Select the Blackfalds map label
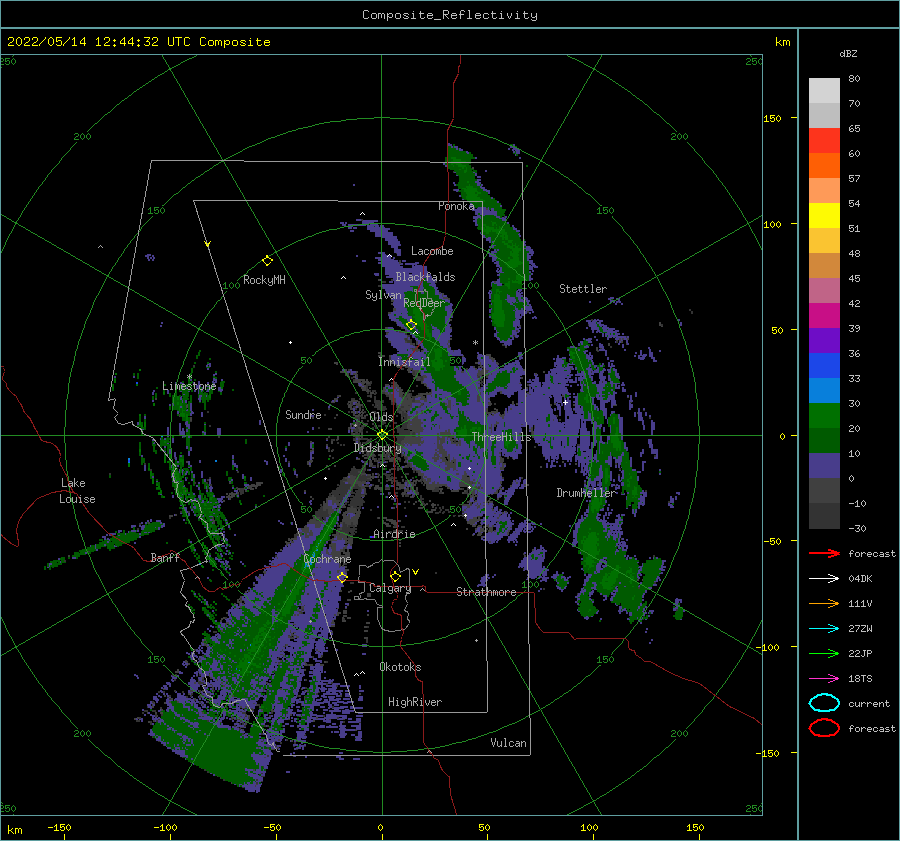The height and width of the screenshot is (841, 900). 425,277
